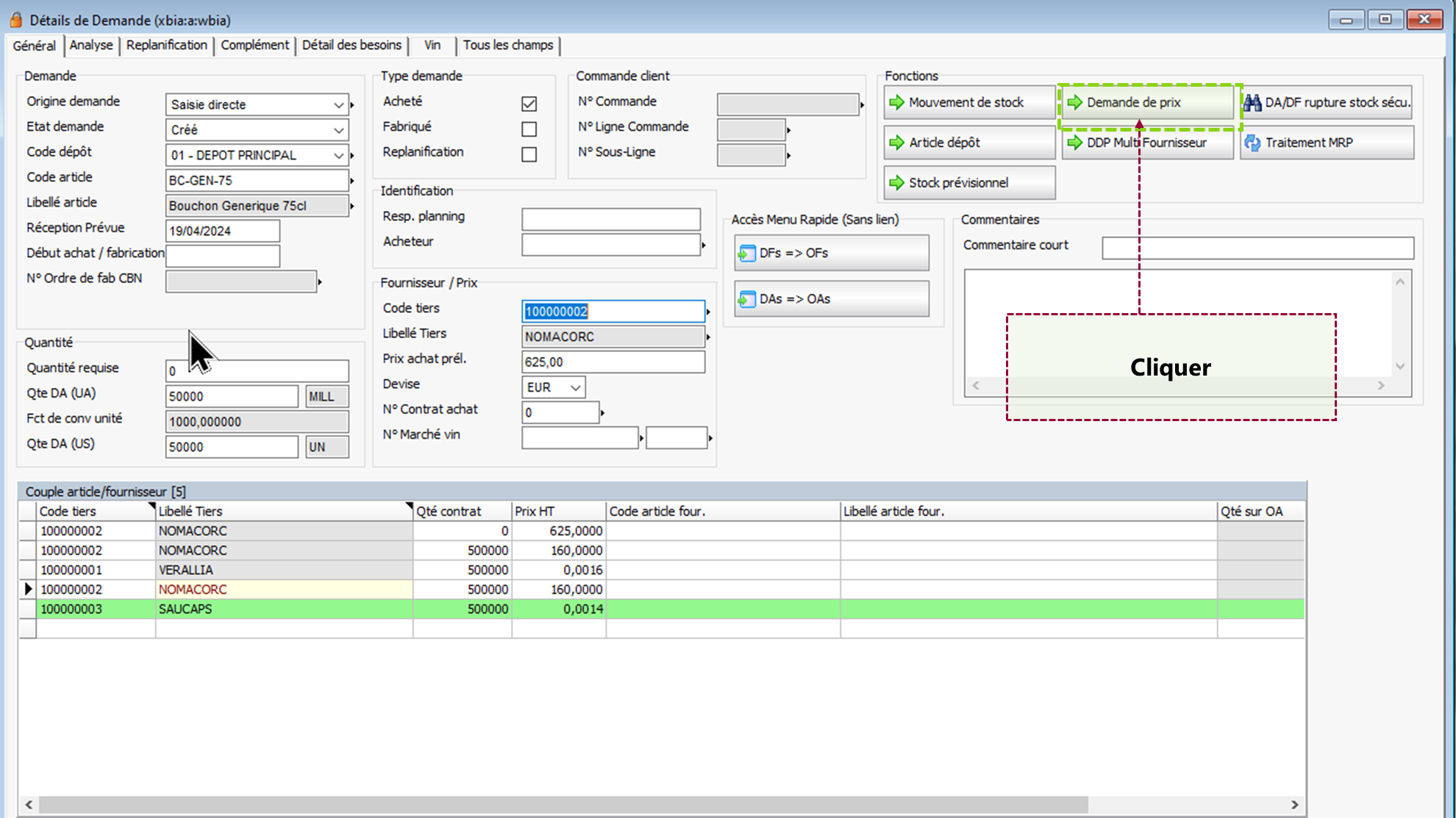Click arrow icon on DDP Multi Fournisseur

tap(1074, 143)
